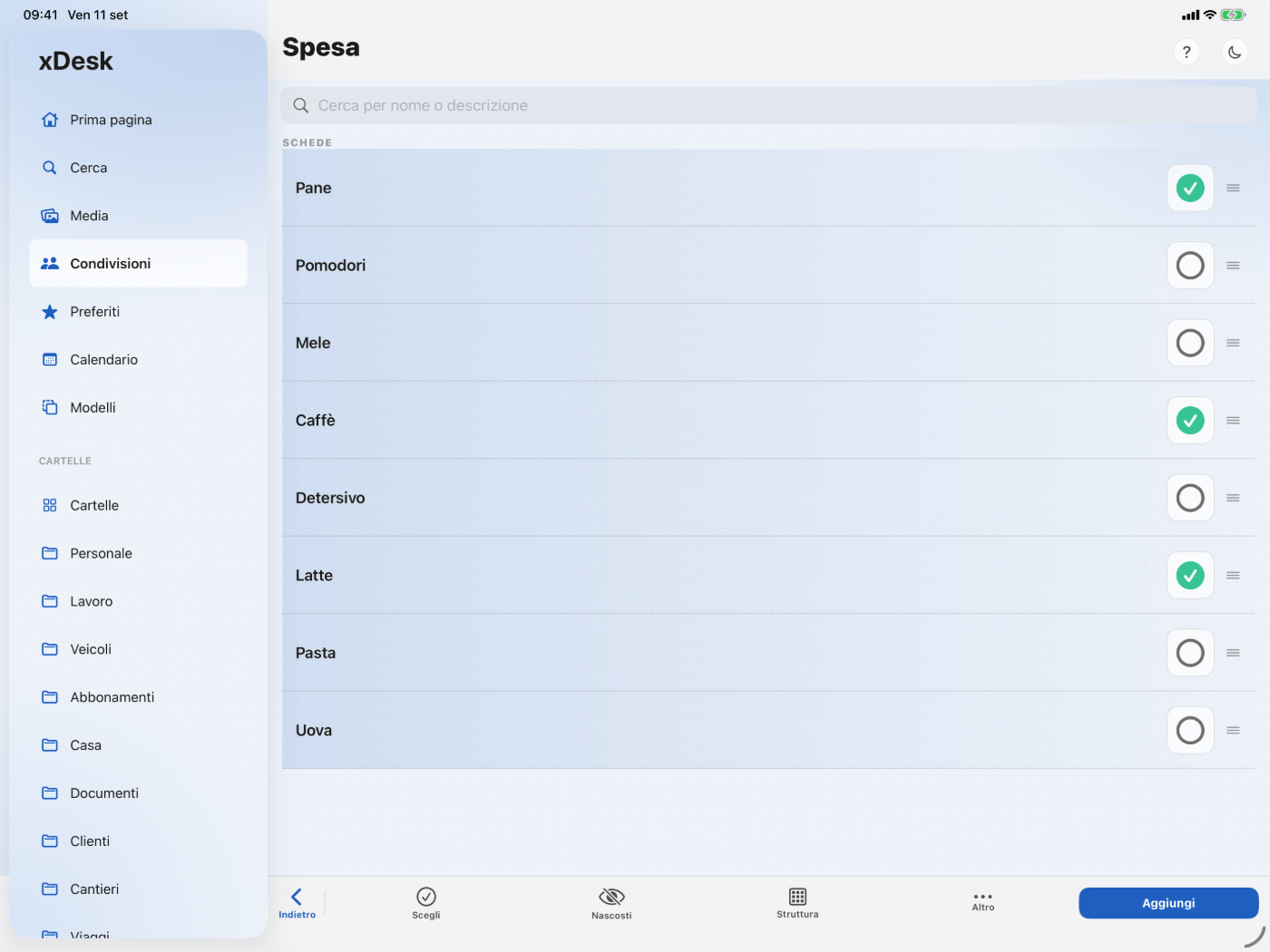Open the Abbonamenti folder

coord(138,698)
